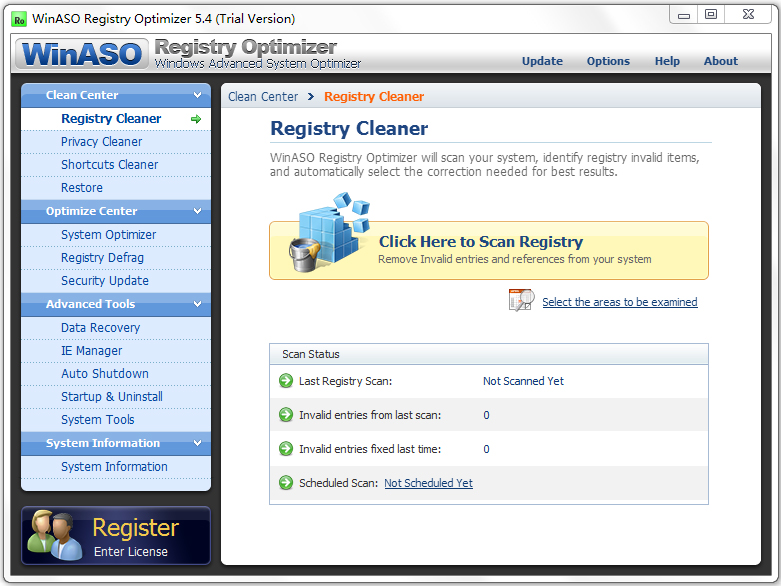Select Registry Cleaner in the sidebar

pos(116,119)
